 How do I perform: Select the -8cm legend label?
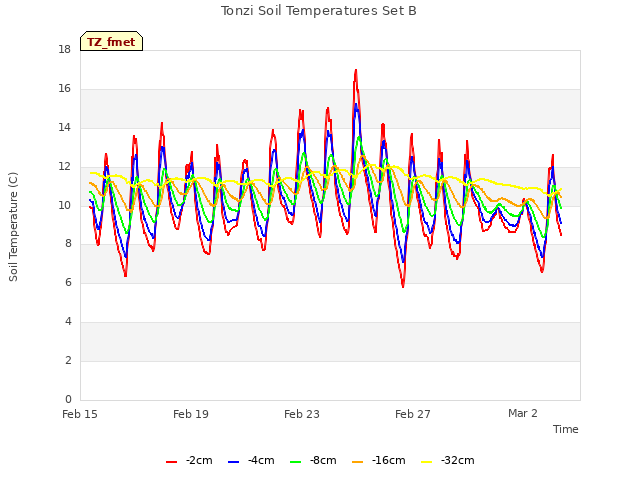pyautogui.click(x=323, y=460)
